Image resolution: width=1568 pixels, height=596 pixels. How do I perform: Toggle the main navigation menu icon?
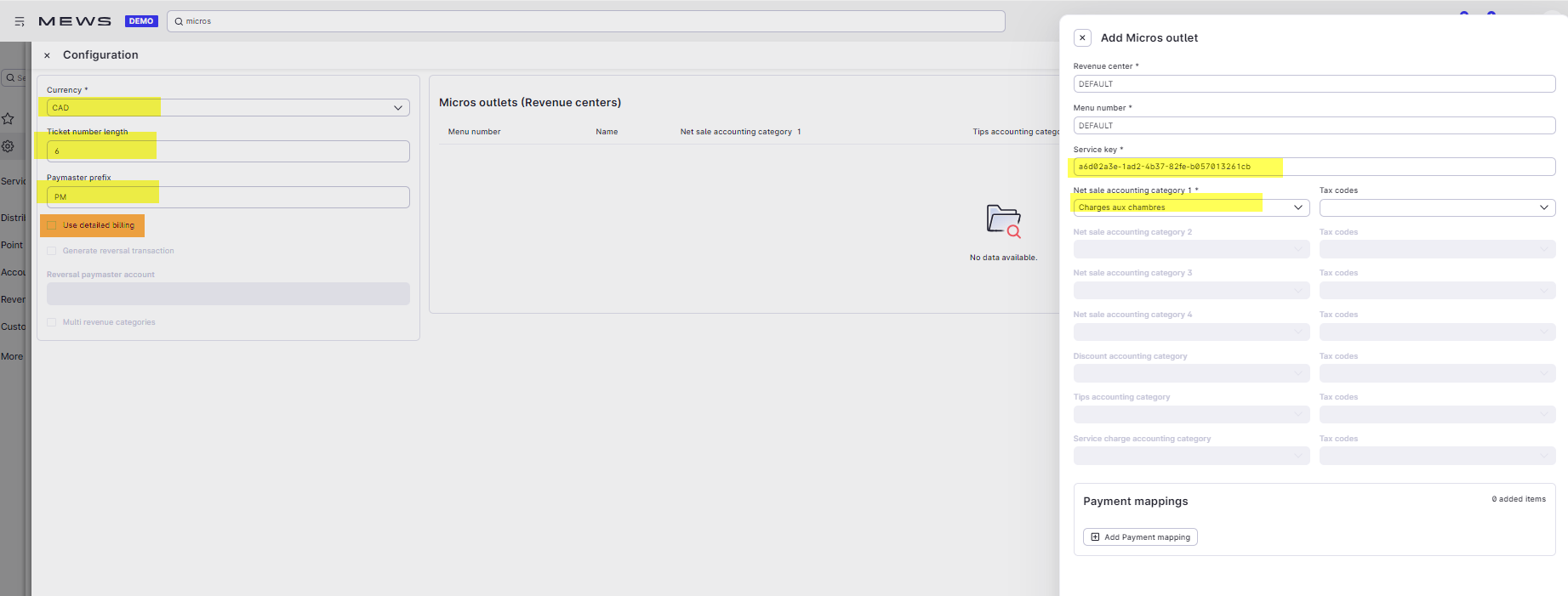tap(20, 21)
